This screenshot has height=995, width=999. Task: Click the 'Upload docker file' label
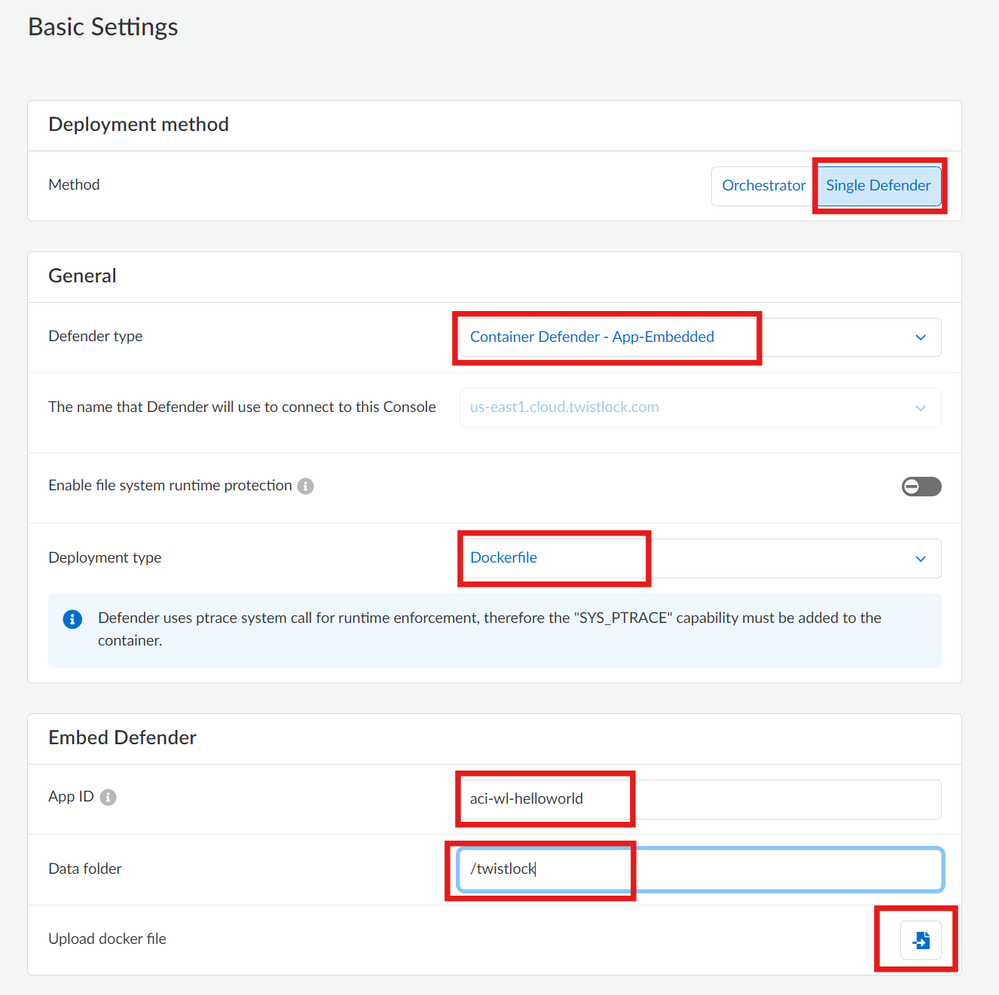pyautogui.click(x=107, y=939)
